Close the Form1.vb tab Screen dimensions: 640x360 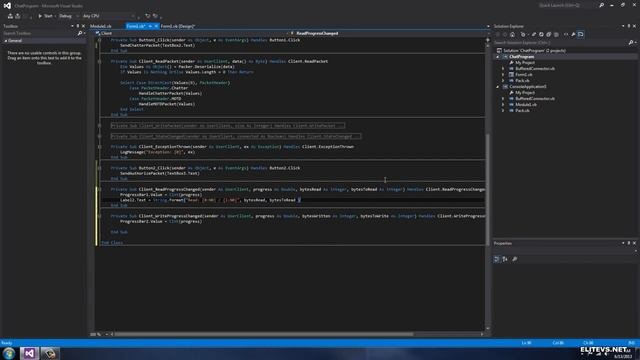point(156,26)
